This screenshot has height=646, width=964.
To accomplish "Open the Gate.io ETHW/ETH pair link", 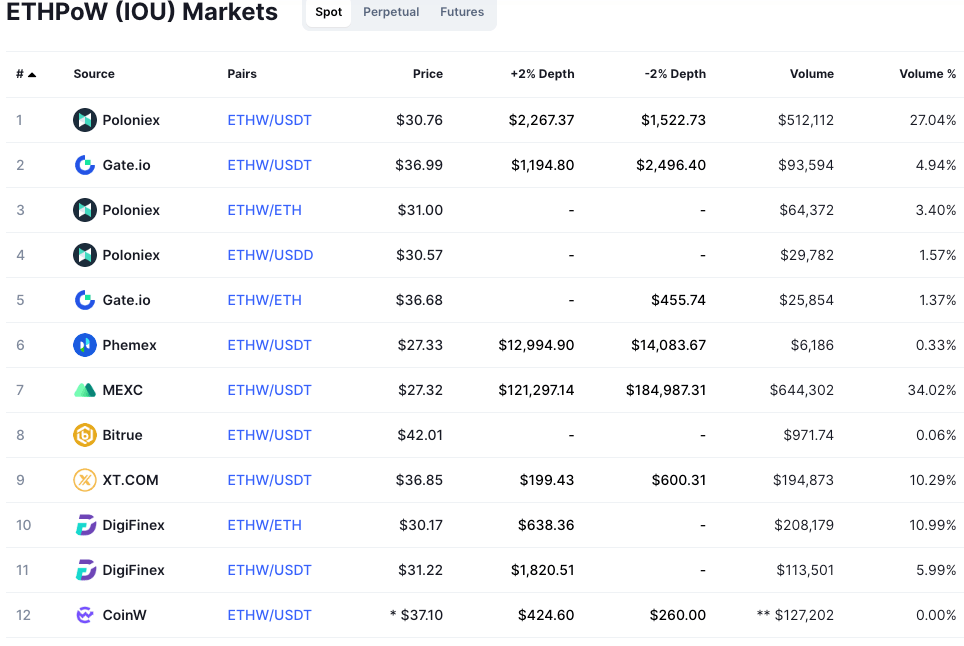I will click(x=264, y=300).
